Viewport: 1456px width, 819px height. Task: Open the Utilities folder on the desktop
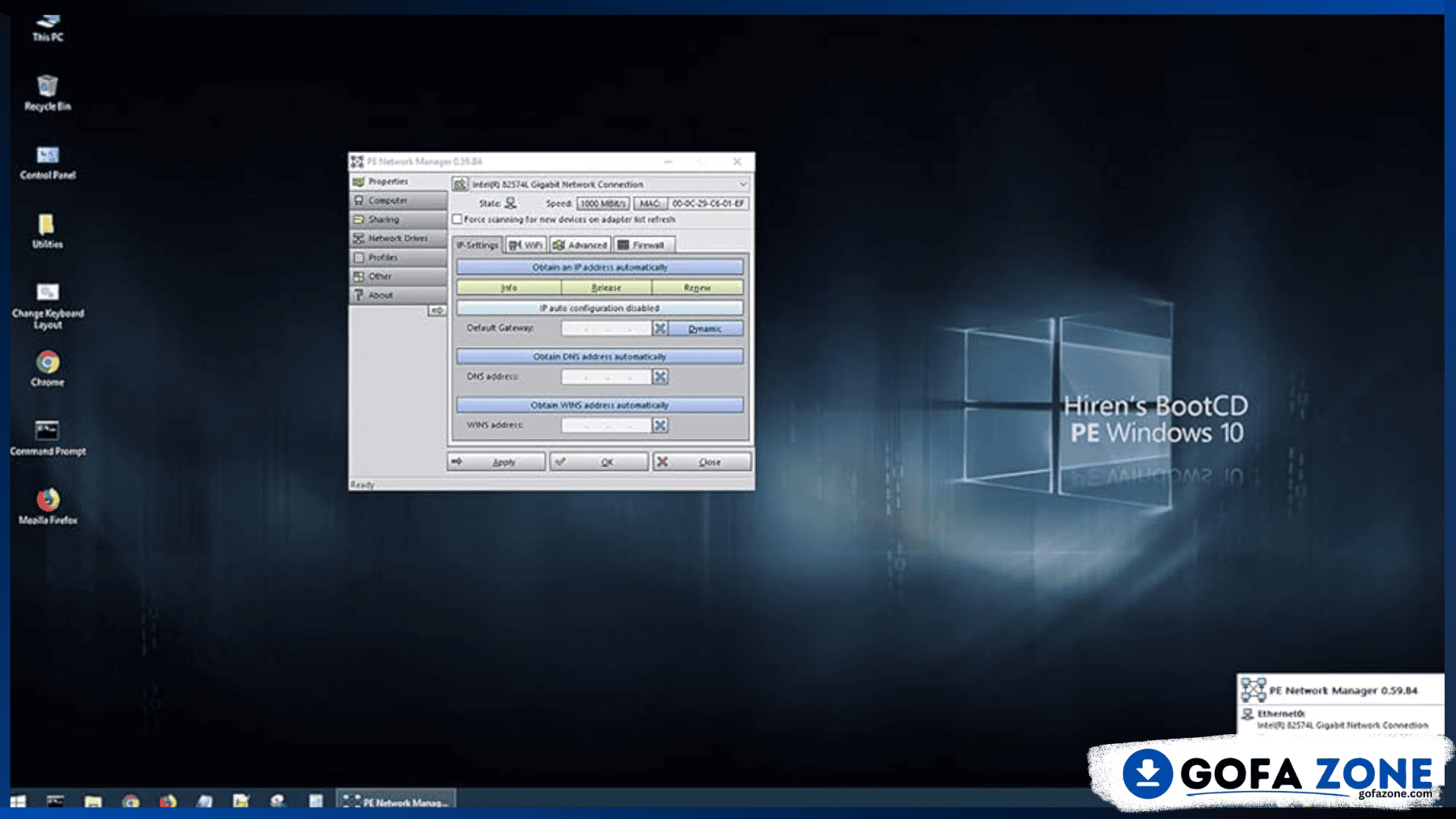click(47, 231)
